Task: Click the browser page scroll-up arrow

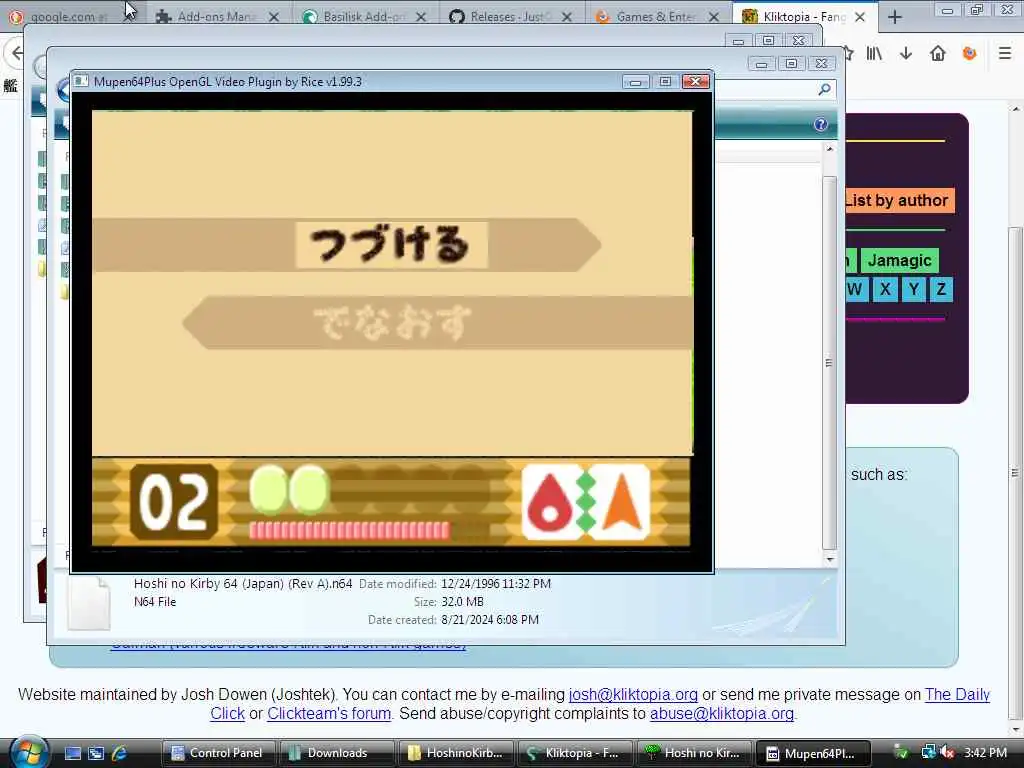Action: coord(1016,108)
